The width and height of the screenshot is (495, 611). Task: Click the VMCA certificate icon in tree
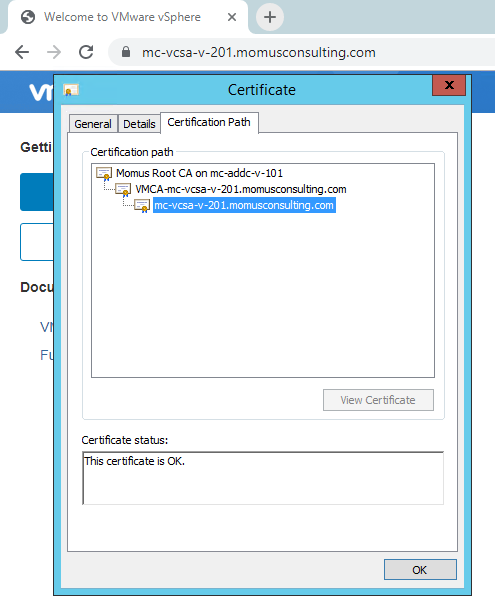123,190
